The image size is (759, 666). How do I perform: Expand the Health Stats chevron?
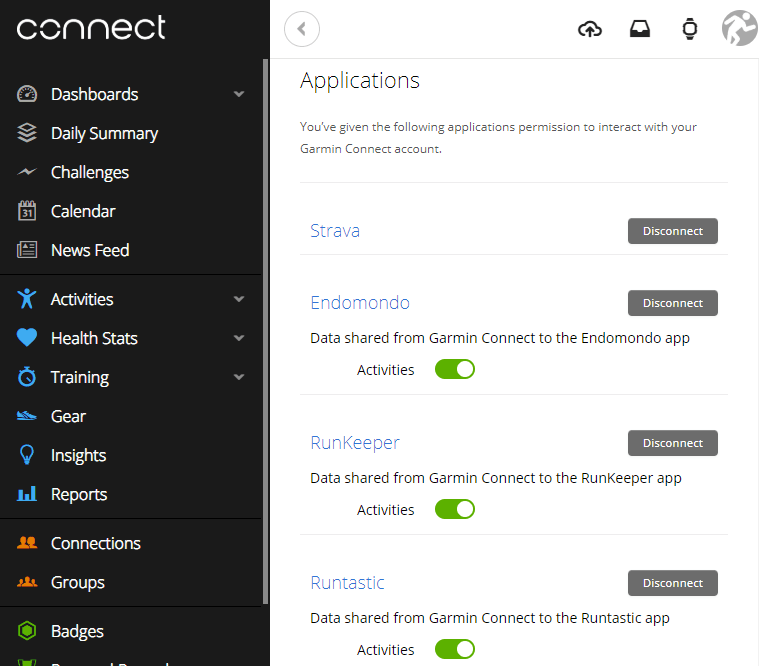tap(239, 338)
